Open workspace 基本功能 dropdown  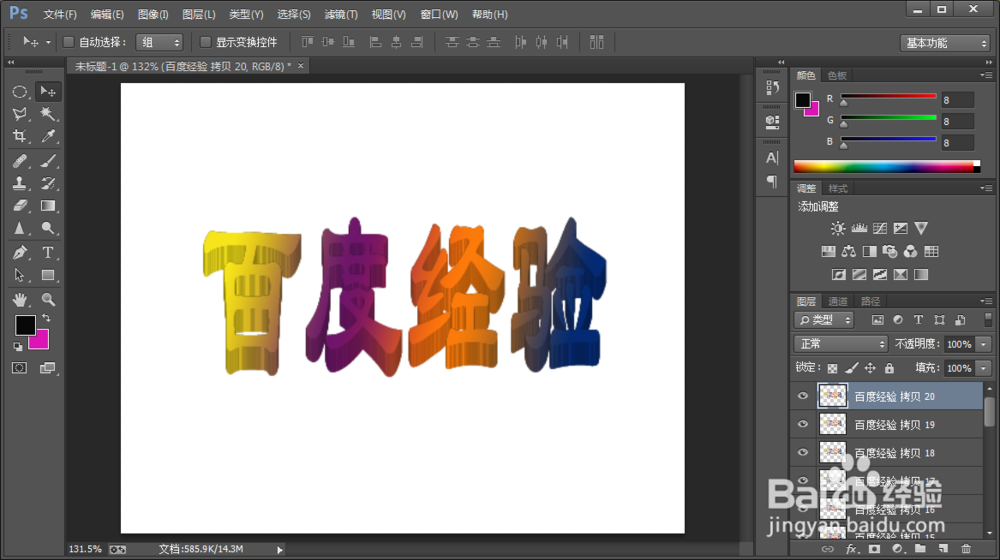[x=945, y=43]
